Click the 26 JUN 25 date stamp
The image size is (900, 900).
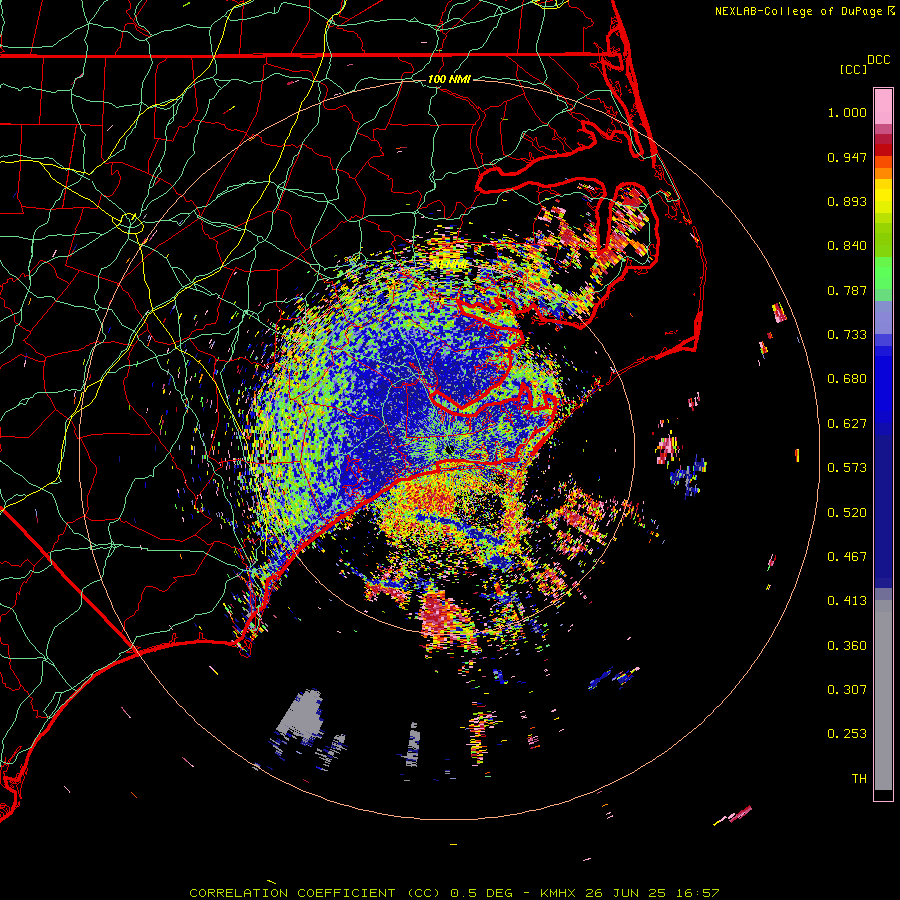click(x=625, y=893)
